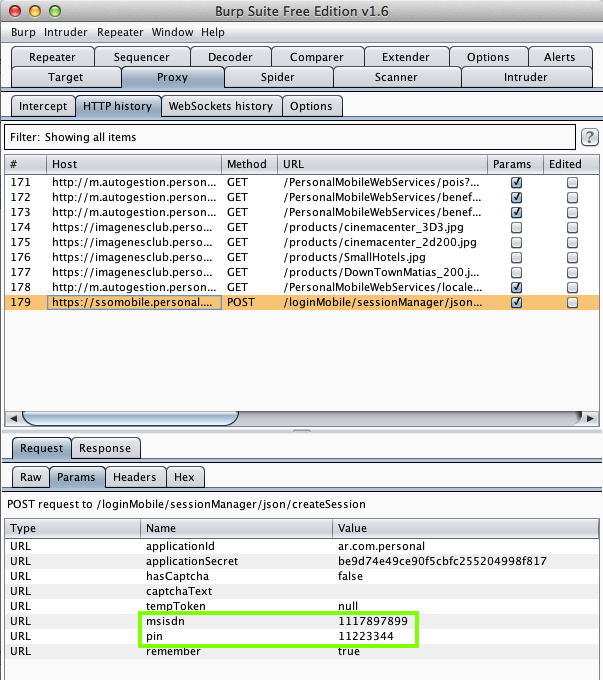
Task: Select request 177 DownTownMatias row
Action: (x=302, y=272)
